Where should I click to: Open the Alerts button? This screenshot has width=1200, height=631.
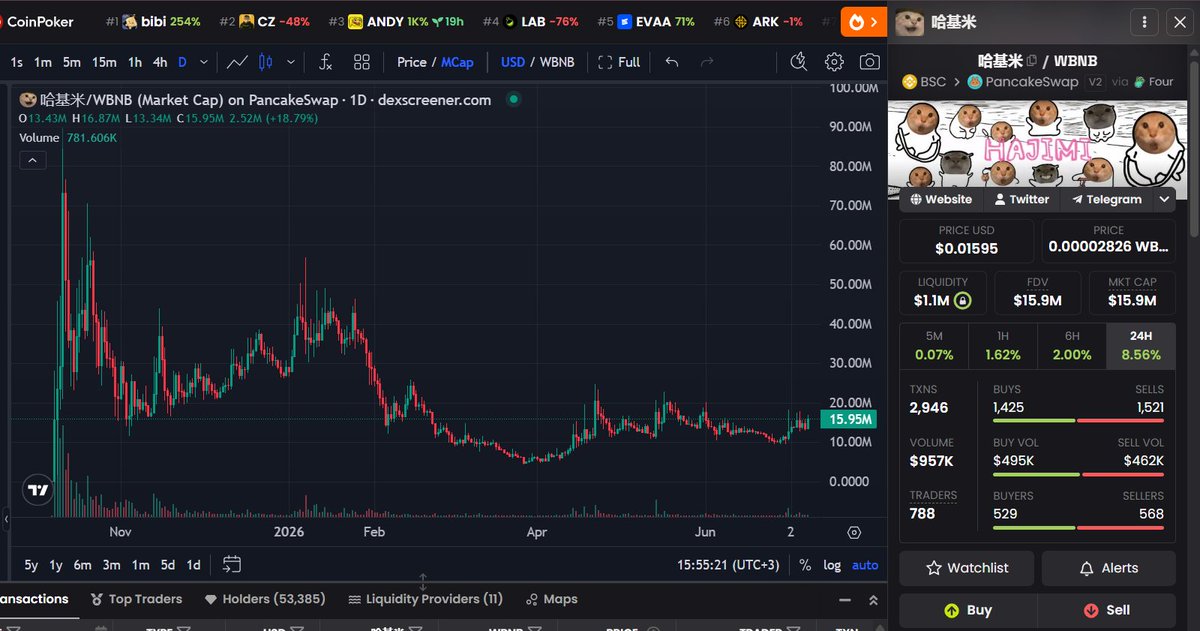click(1109, 568)
